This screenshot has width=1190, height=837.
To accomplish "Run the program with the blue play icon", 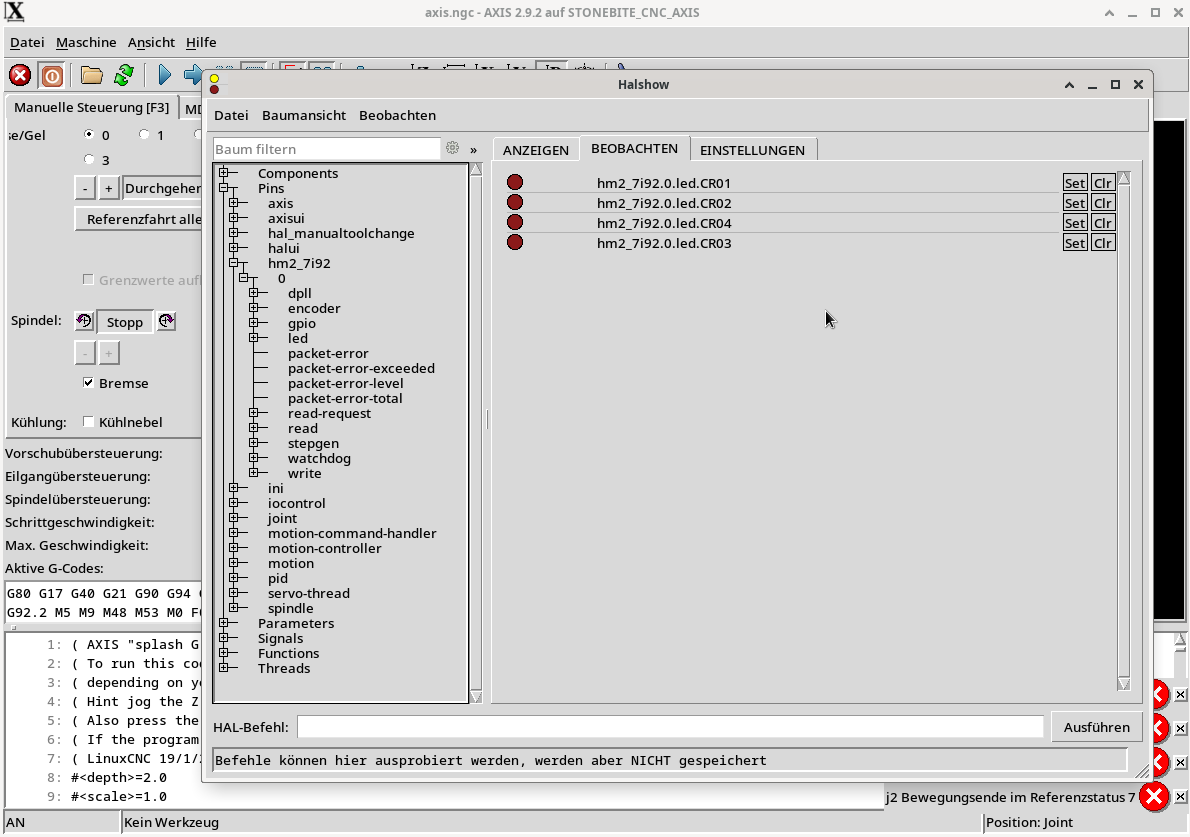I will tap(164, 75).
